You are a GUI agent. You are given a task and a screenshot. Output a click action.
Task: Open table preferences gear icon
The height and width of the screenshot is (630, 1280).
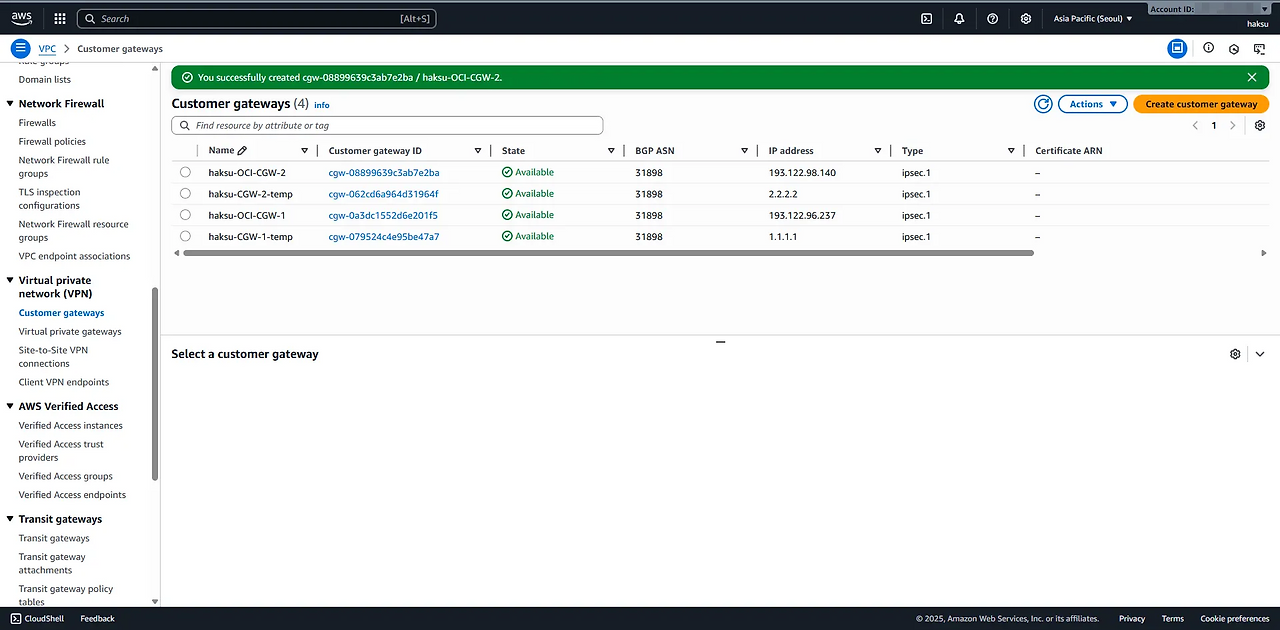(1260, 125)
